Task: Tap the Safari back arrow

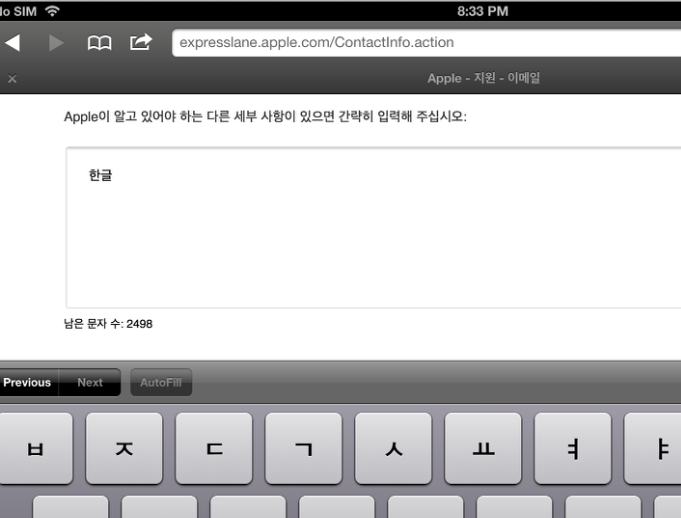Action: [12, 43]
